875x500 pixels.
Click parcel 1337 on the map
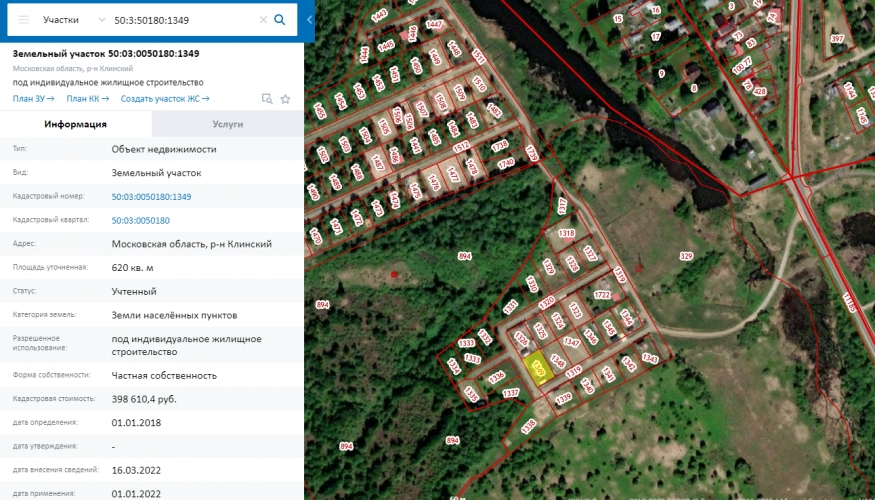click(511, 393)
